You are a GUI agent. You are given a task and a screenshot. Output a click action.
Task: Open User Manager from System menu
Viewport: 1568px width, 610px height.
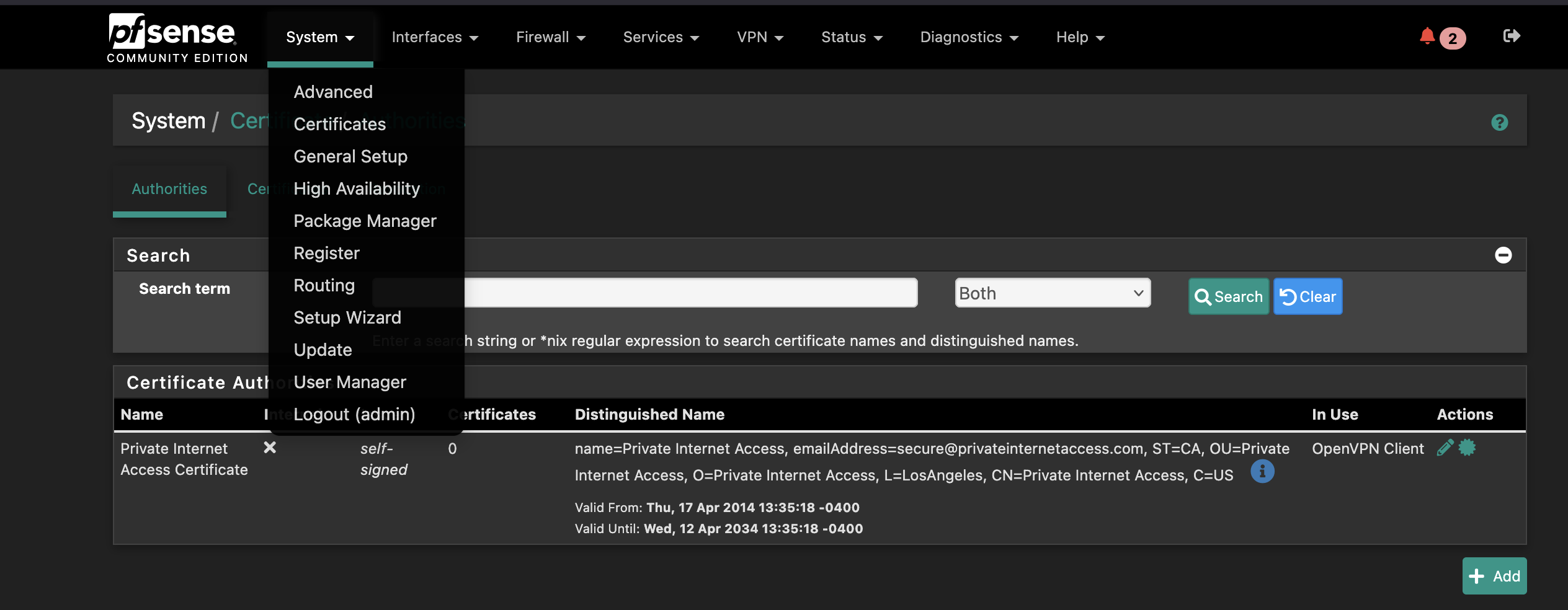click(350, 382)
